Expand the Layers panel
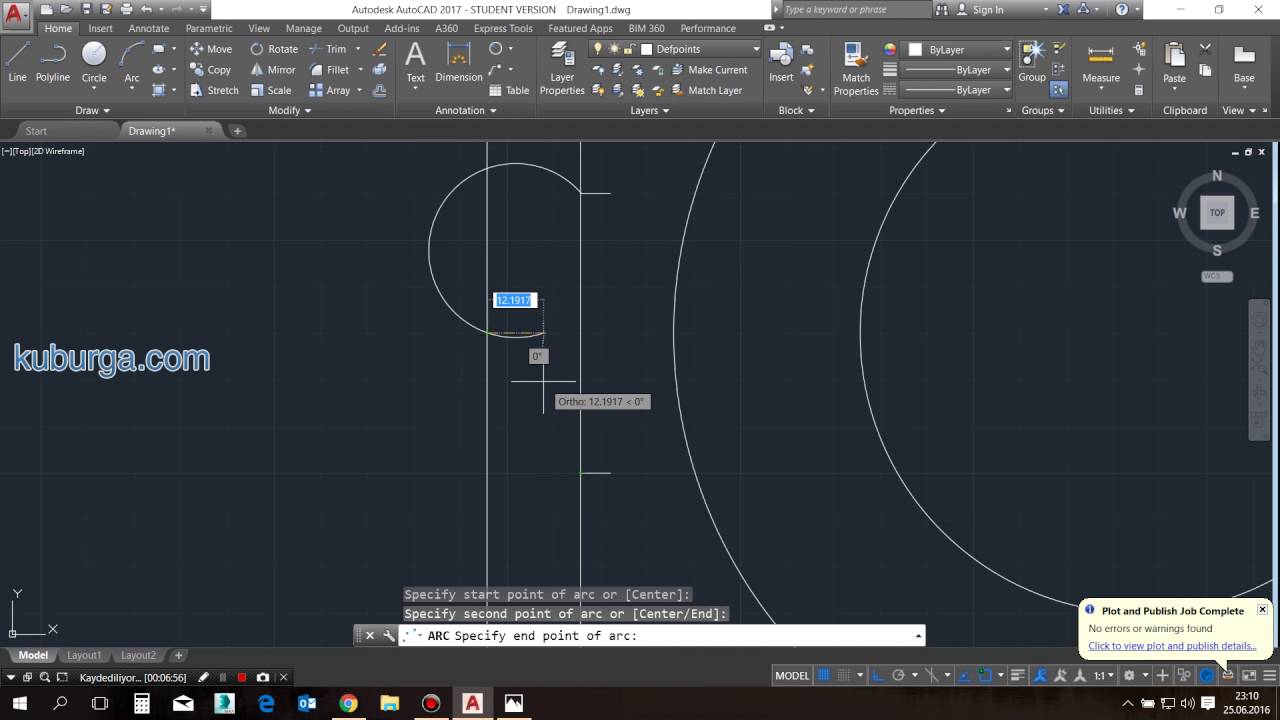Viewport: 1280px width, 720px height. pyautogui.click(x=650, y=110)
